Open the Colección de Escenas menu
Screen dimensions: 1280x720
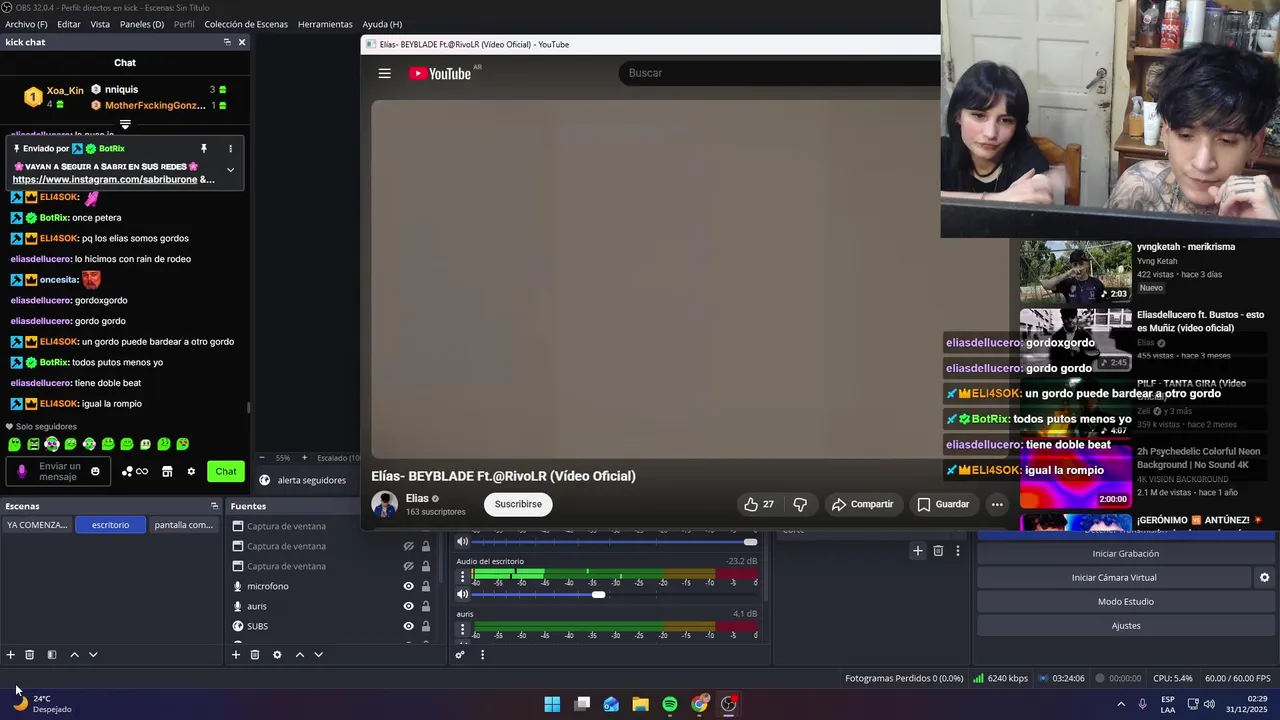click(x=246, y=24)
